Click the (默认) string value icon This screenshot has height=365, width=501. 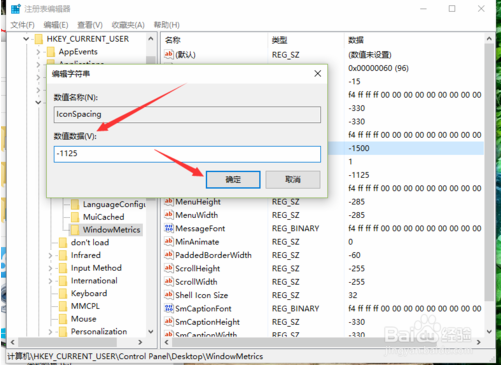169,54
